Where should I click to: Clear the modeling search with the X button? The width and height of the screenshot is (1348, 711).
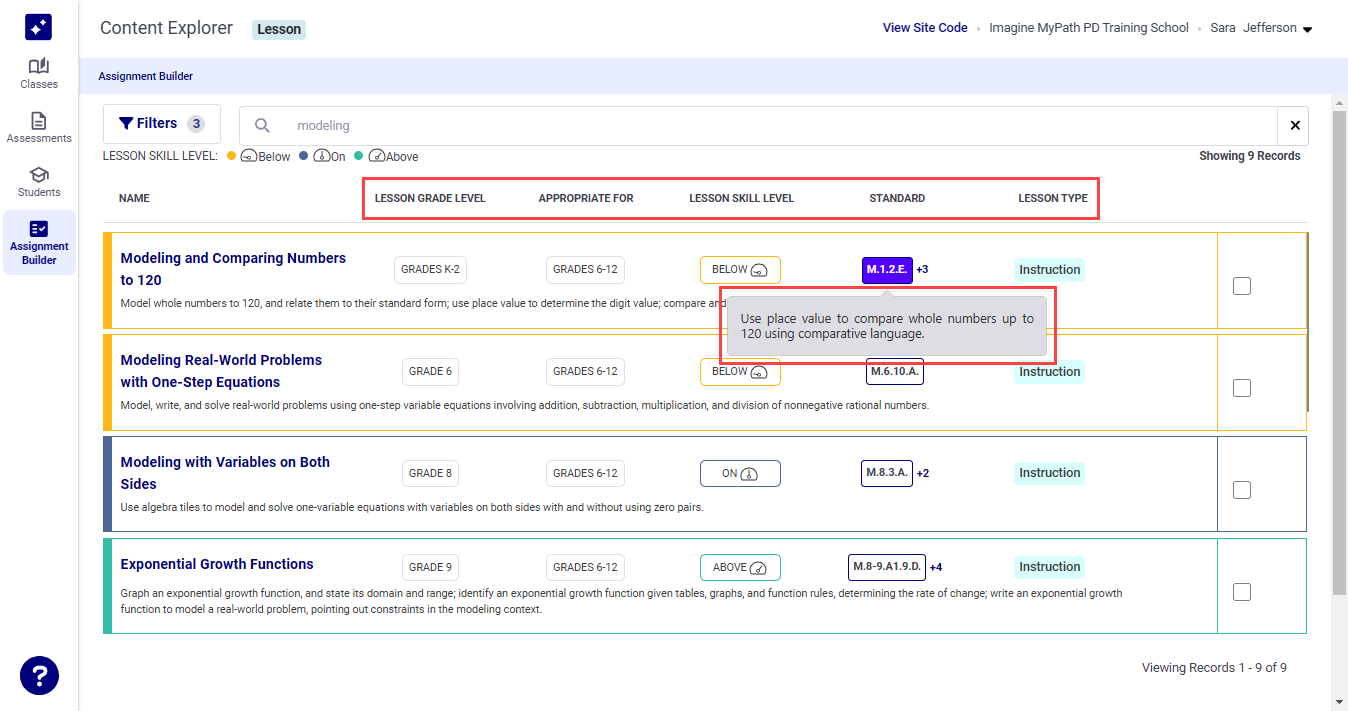1294,125
